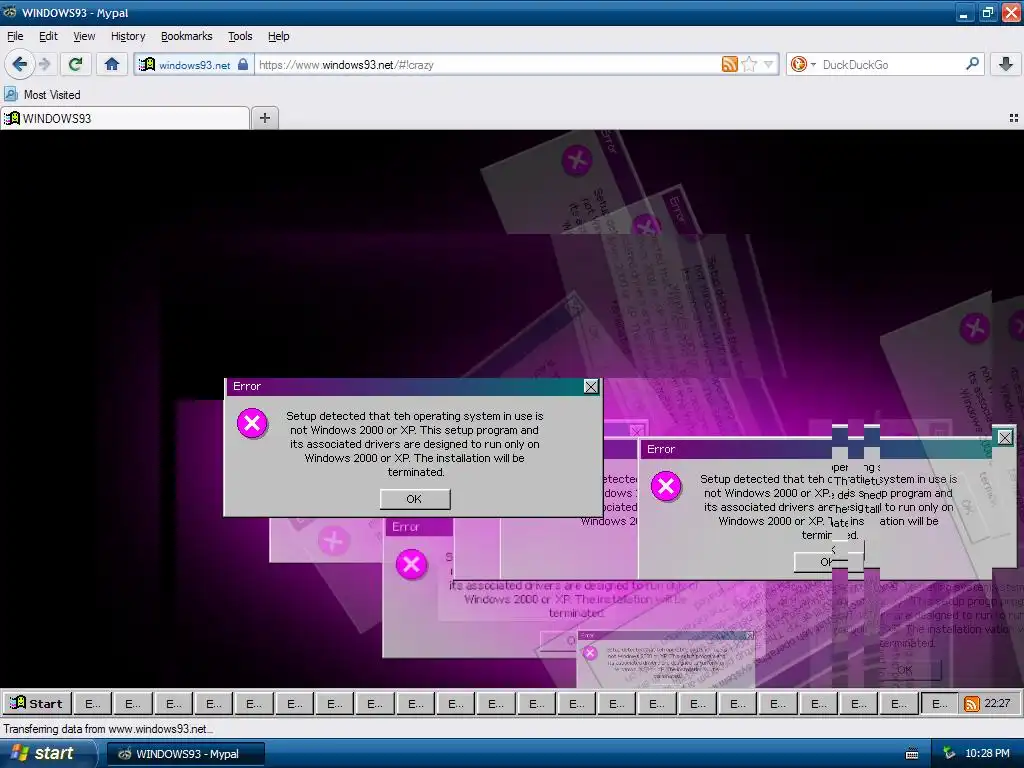Subscribe via the orange RSS icon in address bar

[729, 64]
